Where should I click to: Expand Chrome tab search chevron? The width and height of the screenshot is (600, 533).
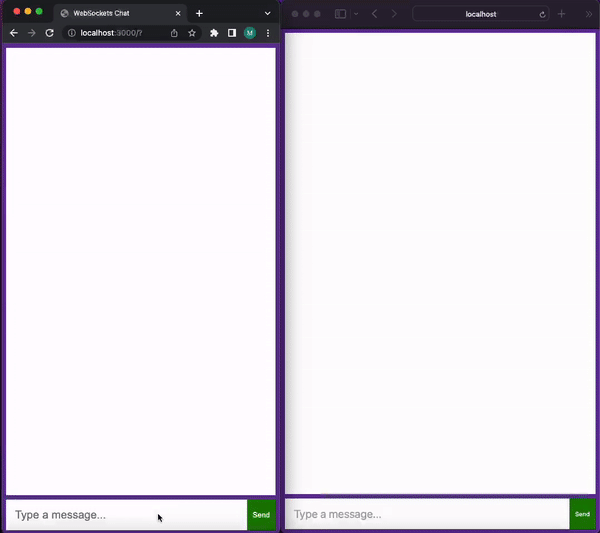point(267,13)
